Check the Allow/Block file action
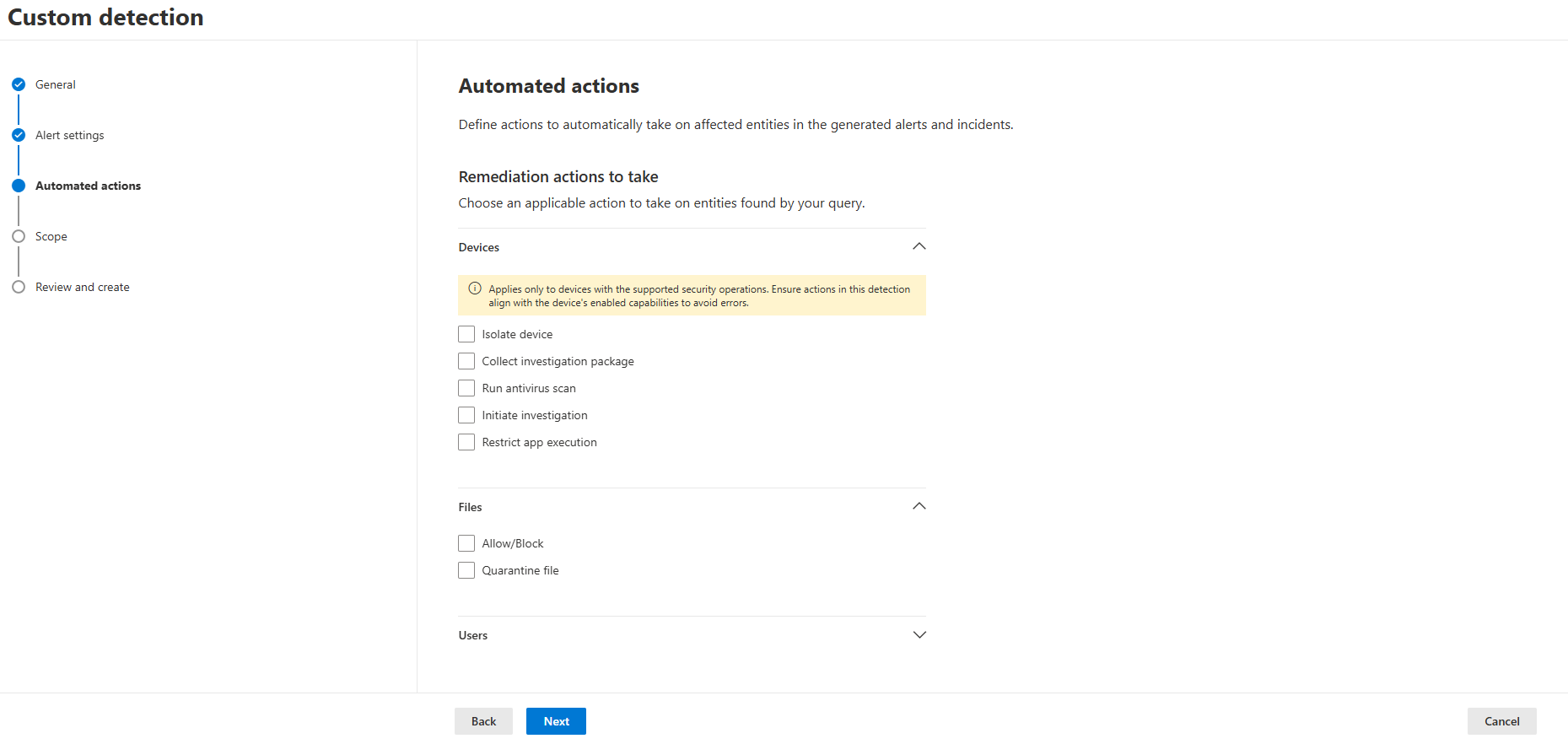 click(466, 543)
